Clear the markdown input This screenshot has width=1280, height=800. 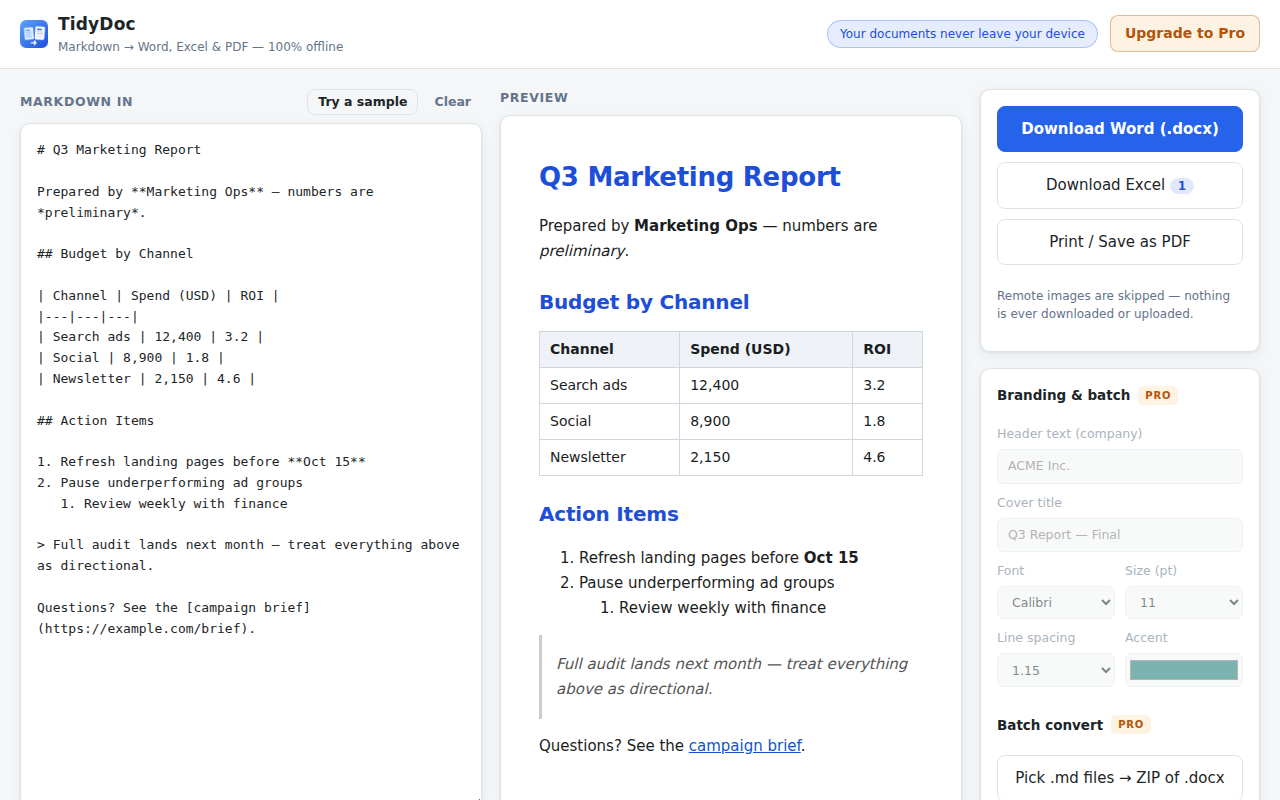click(x=452, y=102)
